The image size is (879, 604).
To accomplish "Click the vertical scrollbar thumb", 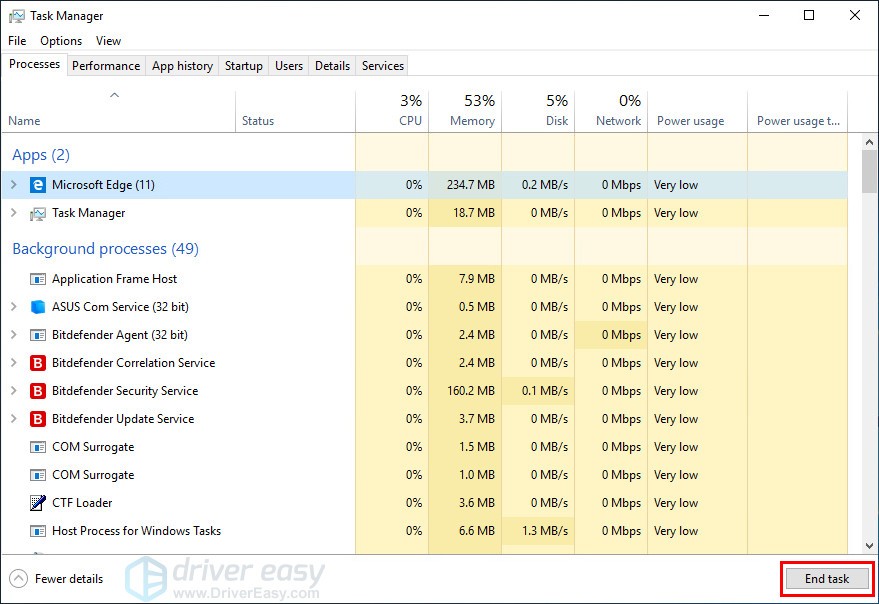I will coord(868,172).
